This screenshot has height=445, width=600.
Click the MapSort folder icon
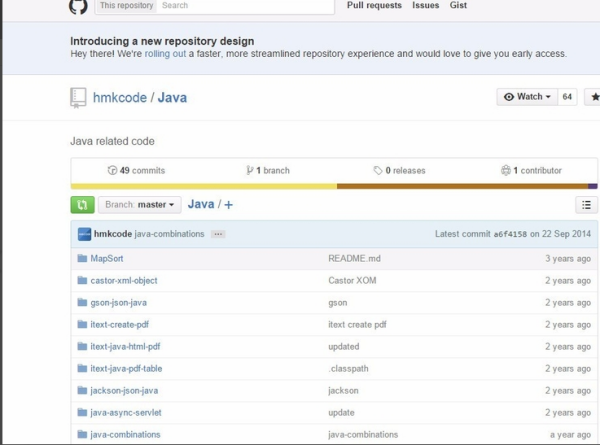[x=82, y=258]
